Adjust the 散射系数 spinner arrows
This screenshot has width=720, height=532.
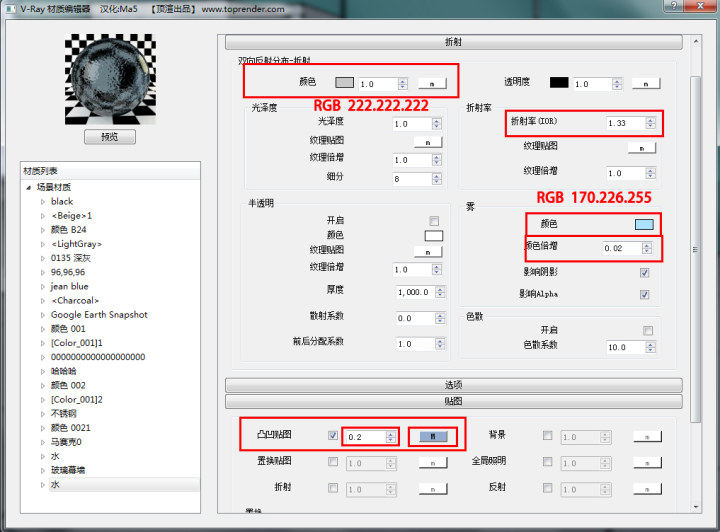(440, 318)
